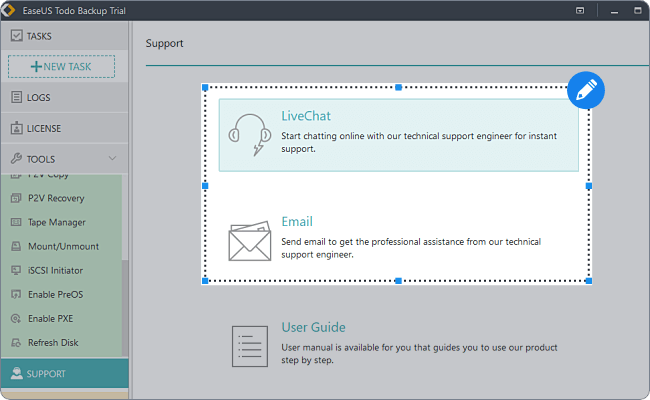The height and width of the screenshot is (400, 650).
Task: Click the LiveChat description text
Action: point(419,142)
